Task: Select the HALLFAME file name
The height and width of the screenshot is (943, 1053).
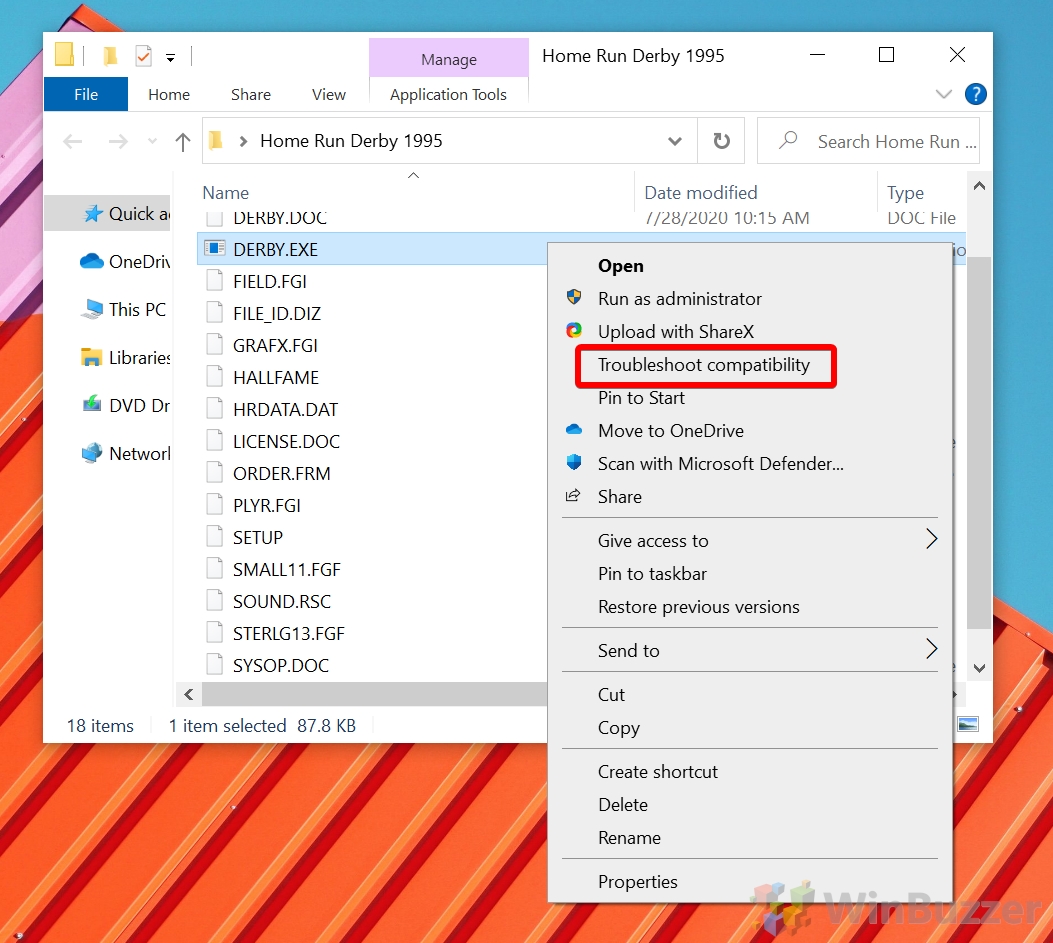Action: [x=276, y=377]
